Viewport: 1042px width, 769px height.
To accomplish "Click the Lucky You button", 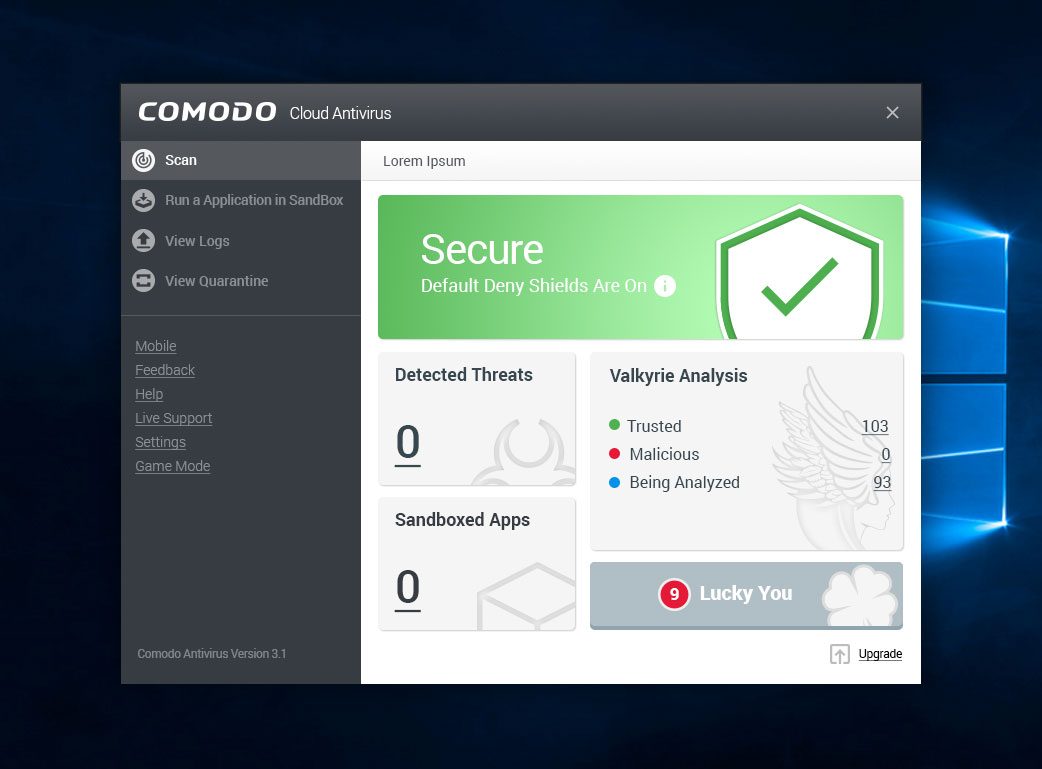I will click(x=746, y=595).
